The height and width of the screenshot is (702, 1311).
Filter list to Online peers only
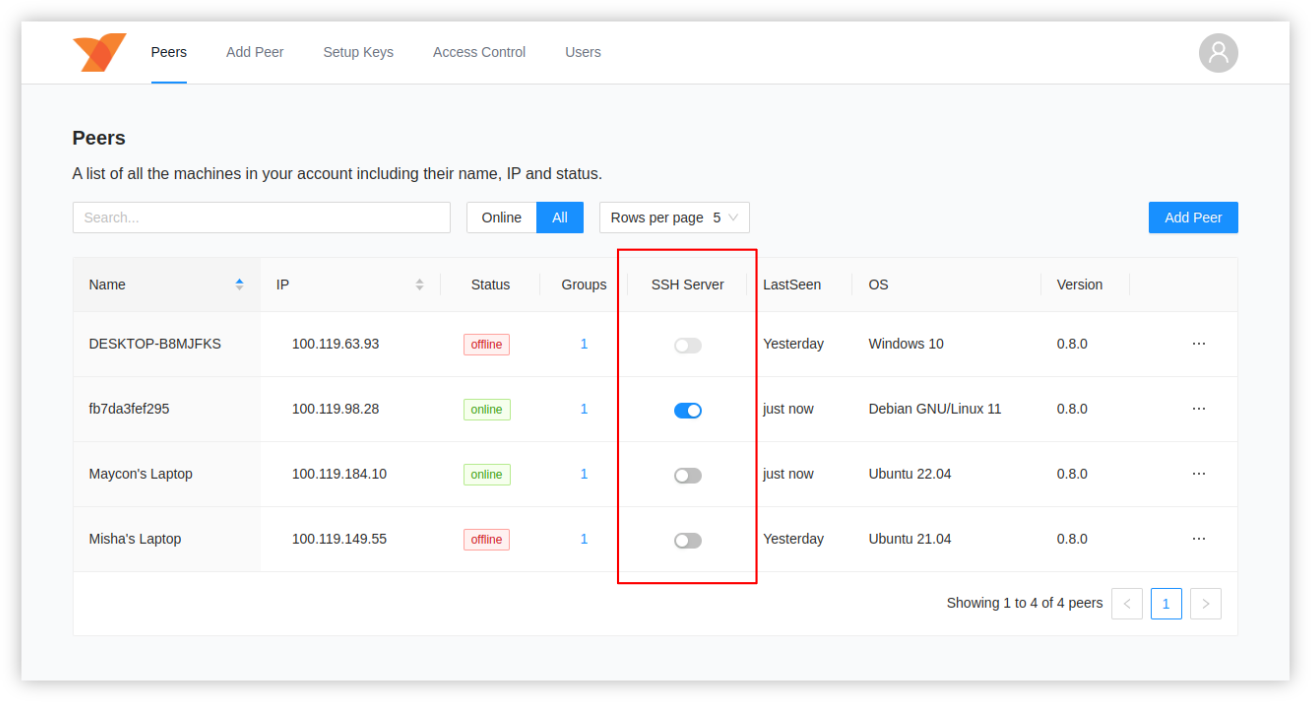click(501, 218)
